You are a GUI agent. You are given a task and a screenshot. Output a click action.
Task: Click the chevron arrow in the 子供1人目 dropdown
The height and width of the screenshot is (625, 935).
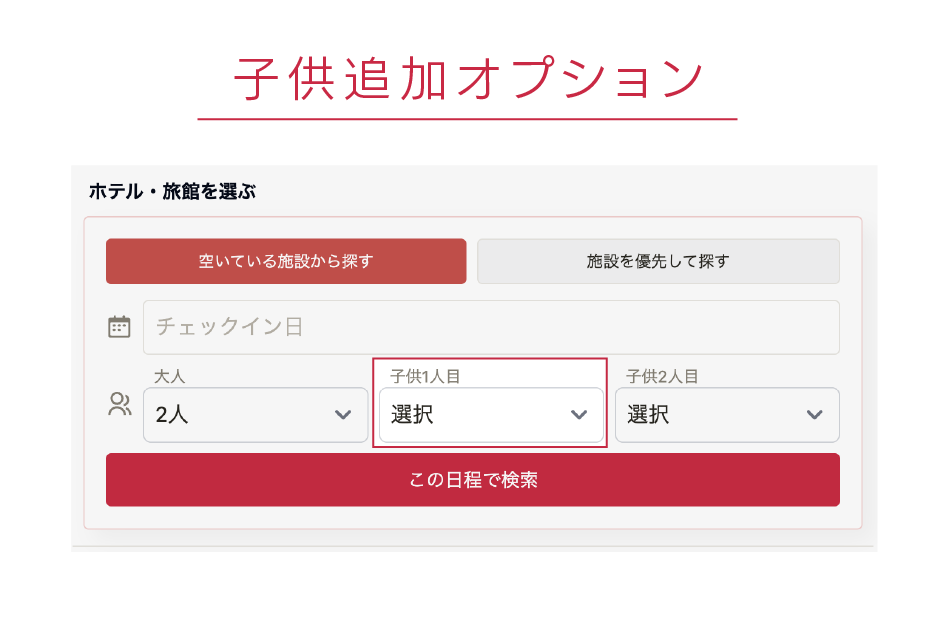(579, 415)
